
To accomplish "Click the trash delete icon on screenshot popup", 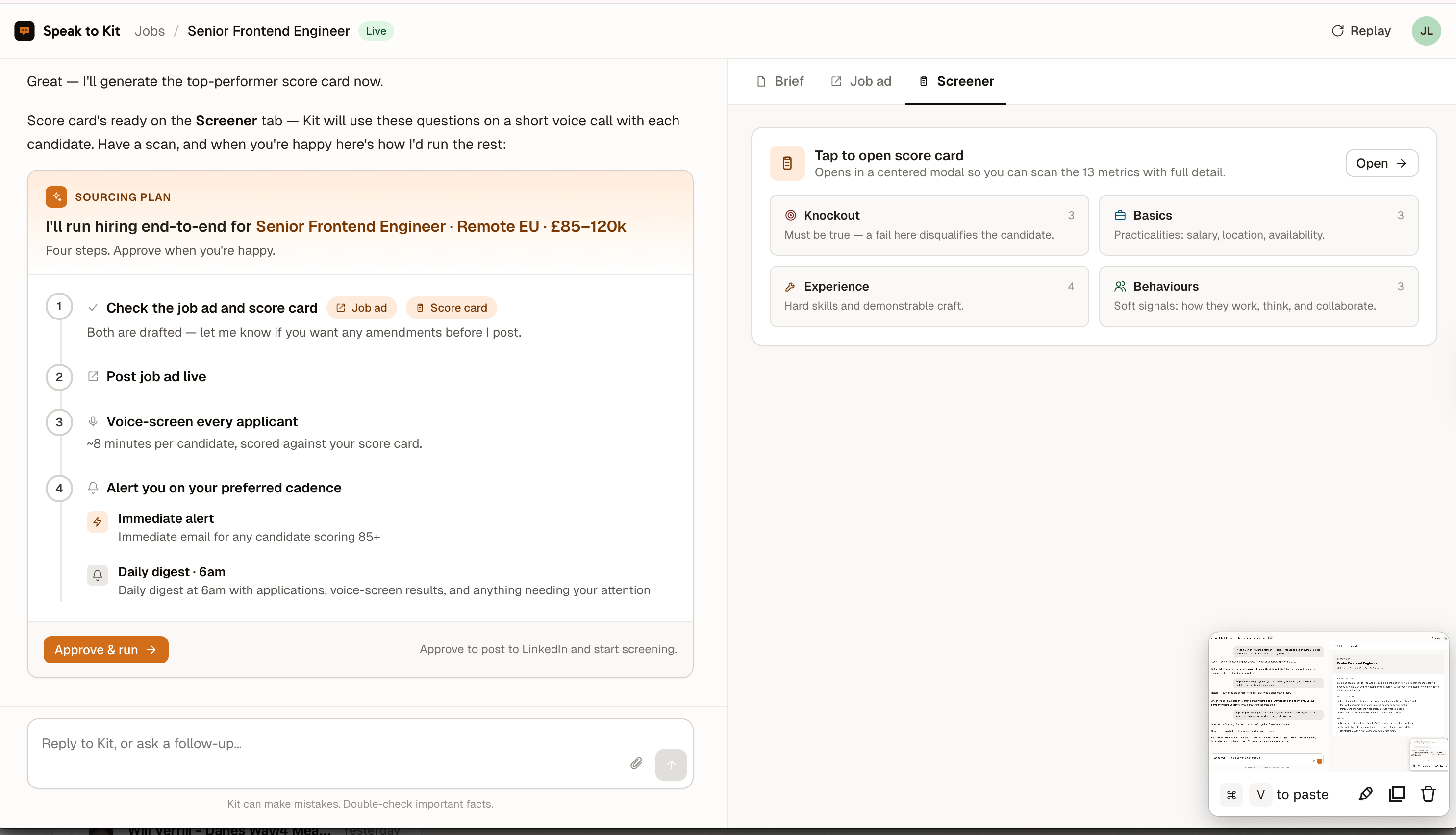I will tap(1428, 794).
